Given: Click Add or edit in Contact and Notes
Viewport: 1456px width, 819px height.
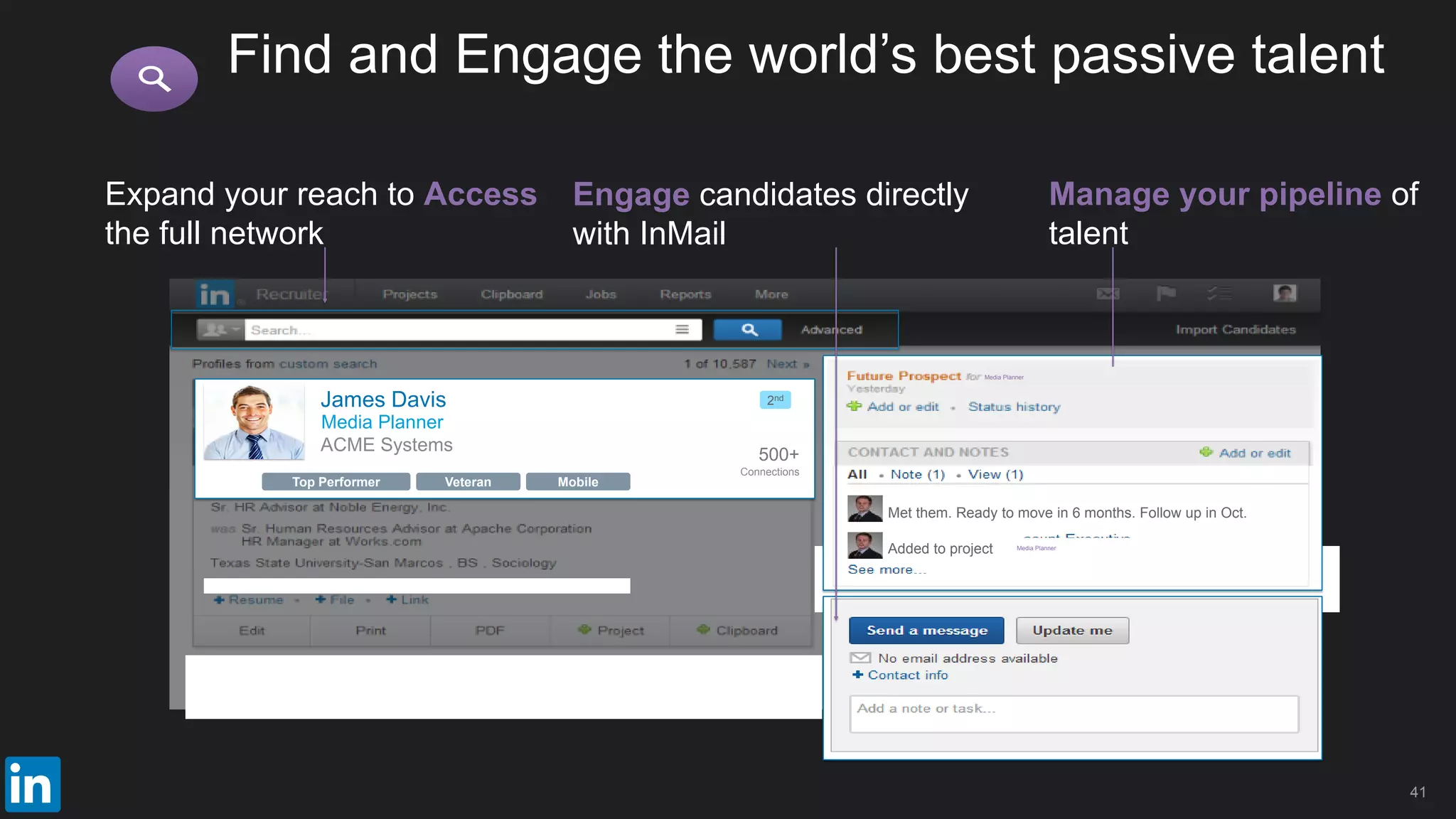Looking at the screenshot, I should tap(1245, 453).
